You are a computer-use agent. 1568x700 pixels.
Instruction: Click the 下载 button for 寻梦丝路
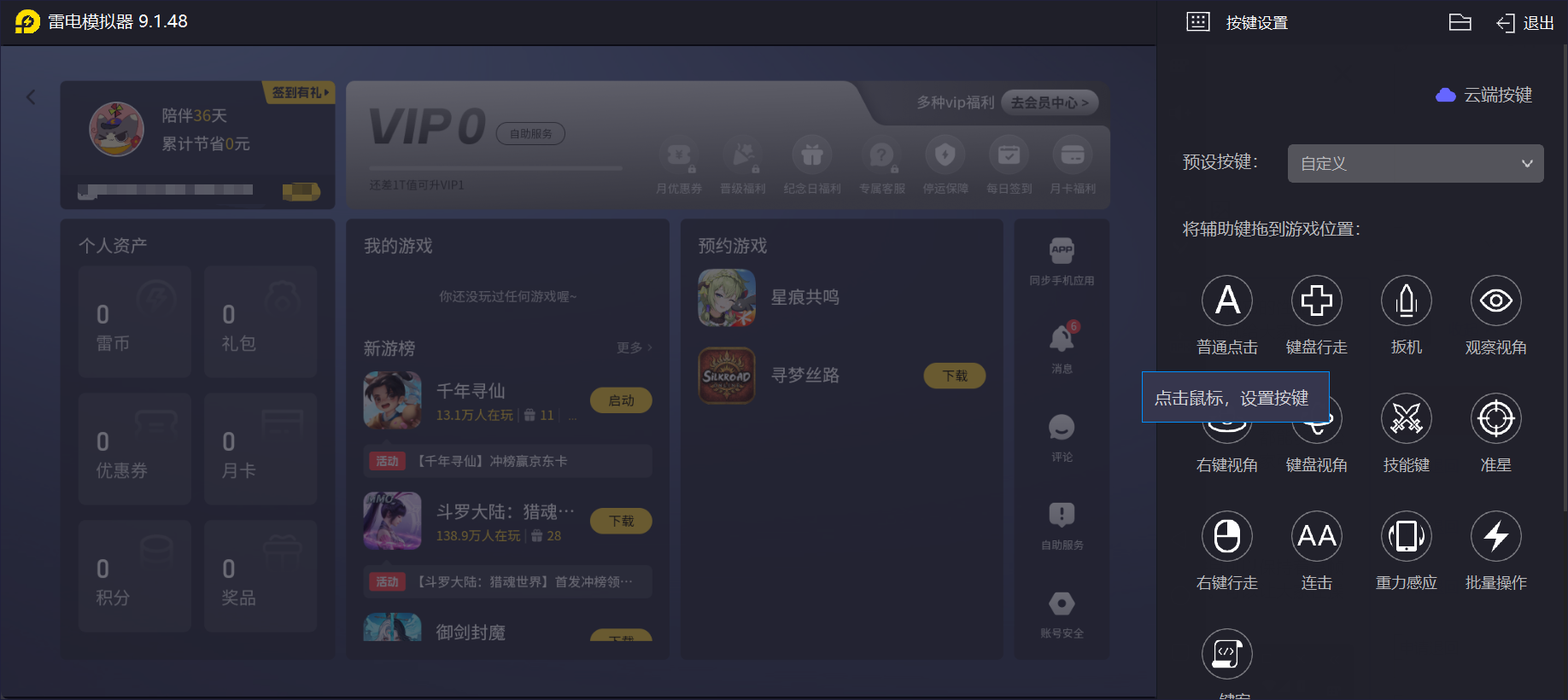click(955, 376)
